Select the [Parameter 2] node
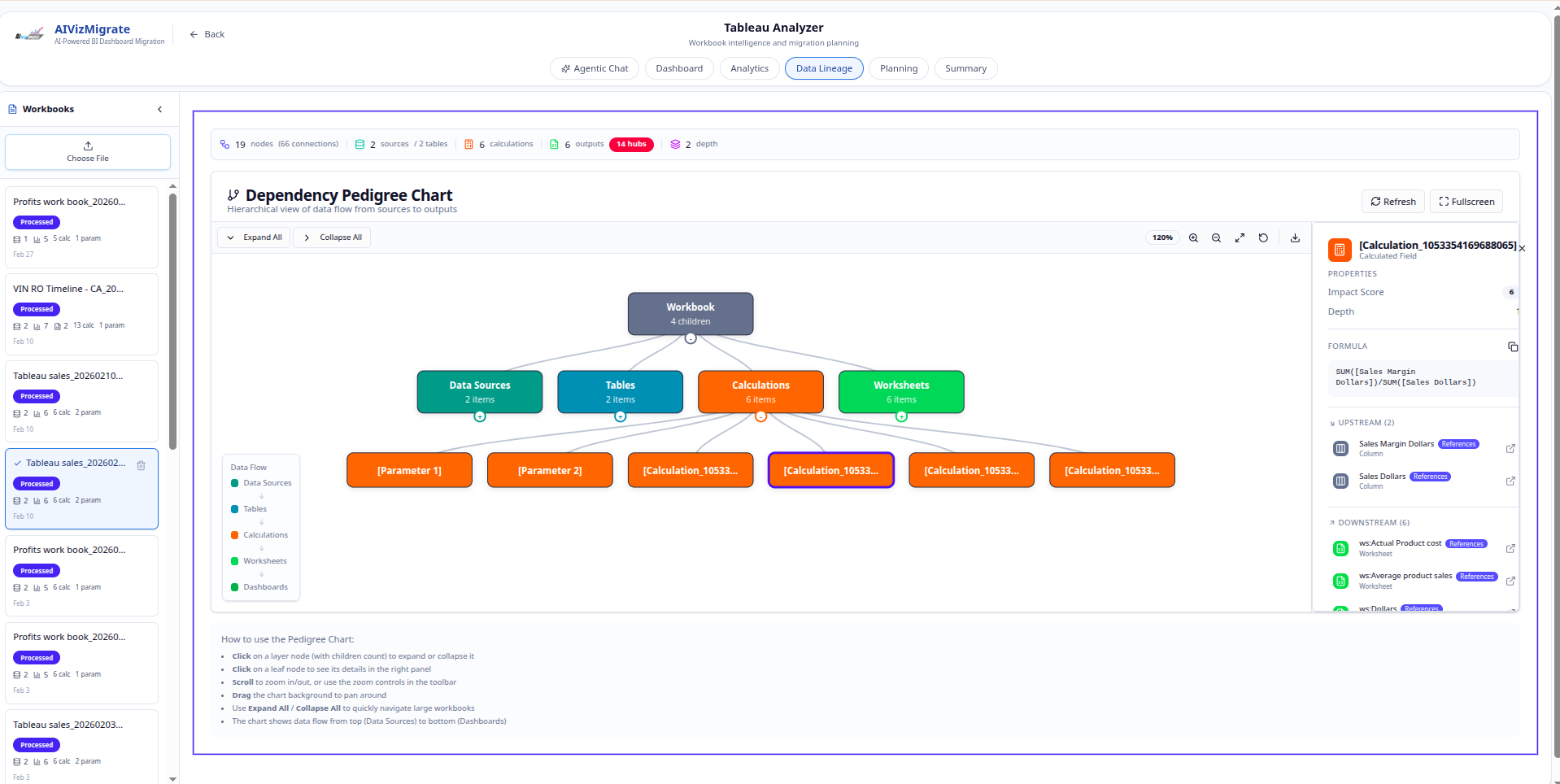The height and width of the screenshot is (784, 1560). pyautogui.click(x=550, y=470)
